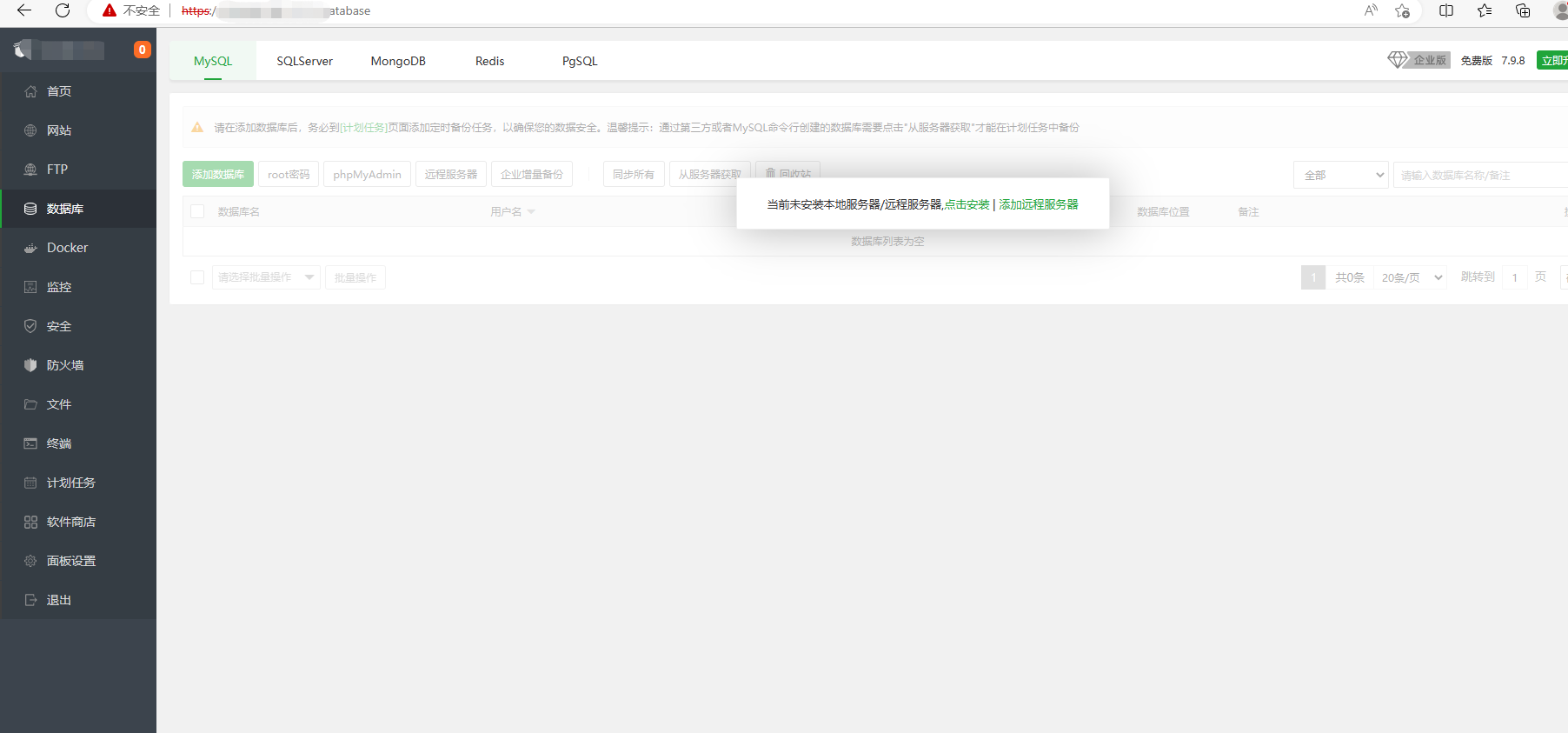This screenshot has height=733, width=1568.
Task: Click the 远程服务器 button
Action: pos(451,174)
